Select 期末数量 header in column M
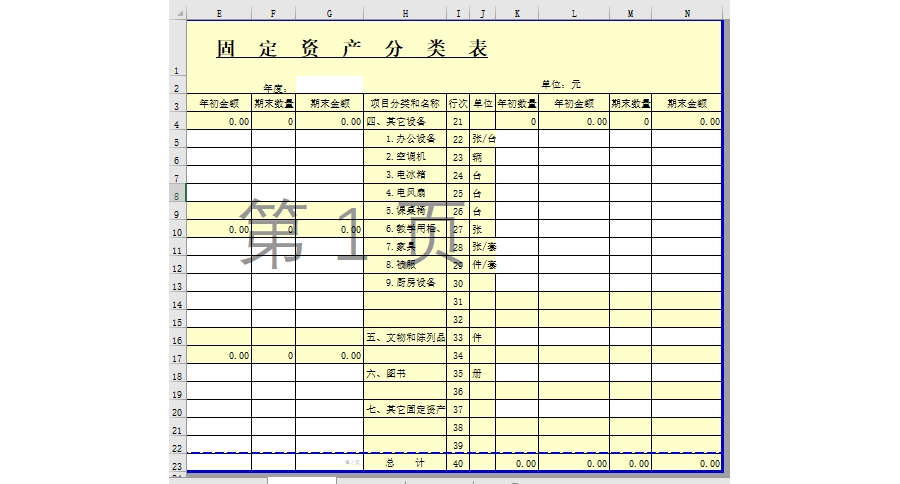The image size is (900, 484). coord(631,103)
